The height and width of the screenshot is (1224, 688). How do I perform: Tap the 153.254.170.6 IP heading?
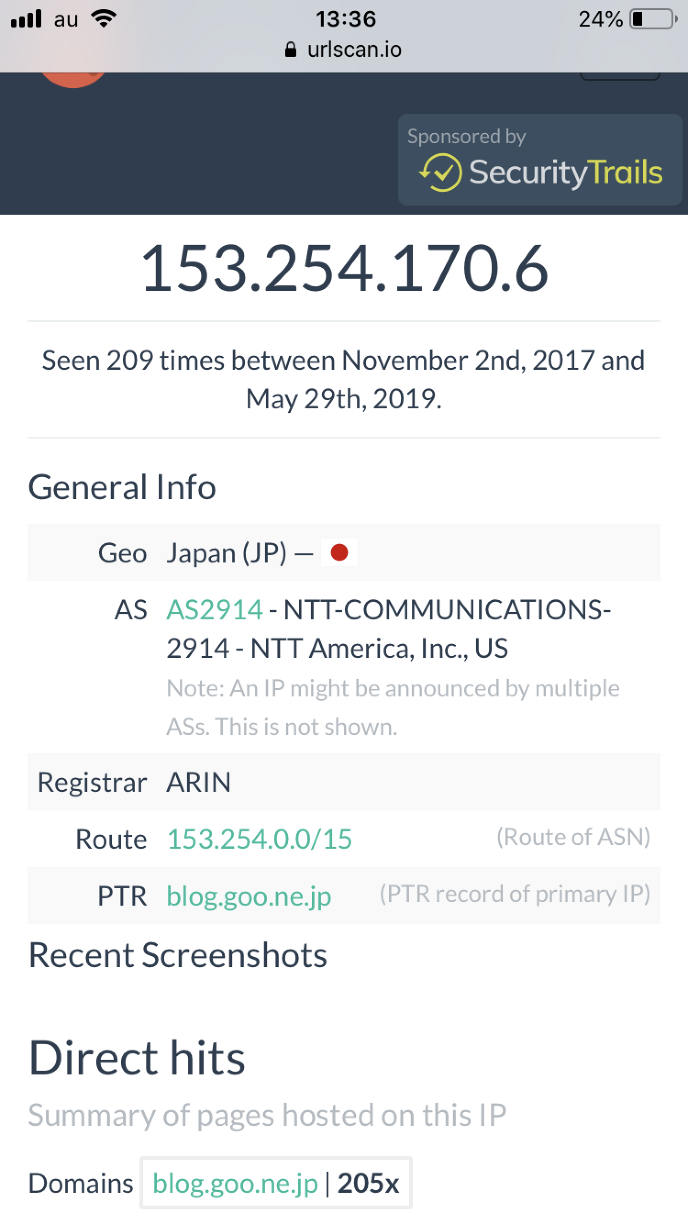tap(344, 269)
